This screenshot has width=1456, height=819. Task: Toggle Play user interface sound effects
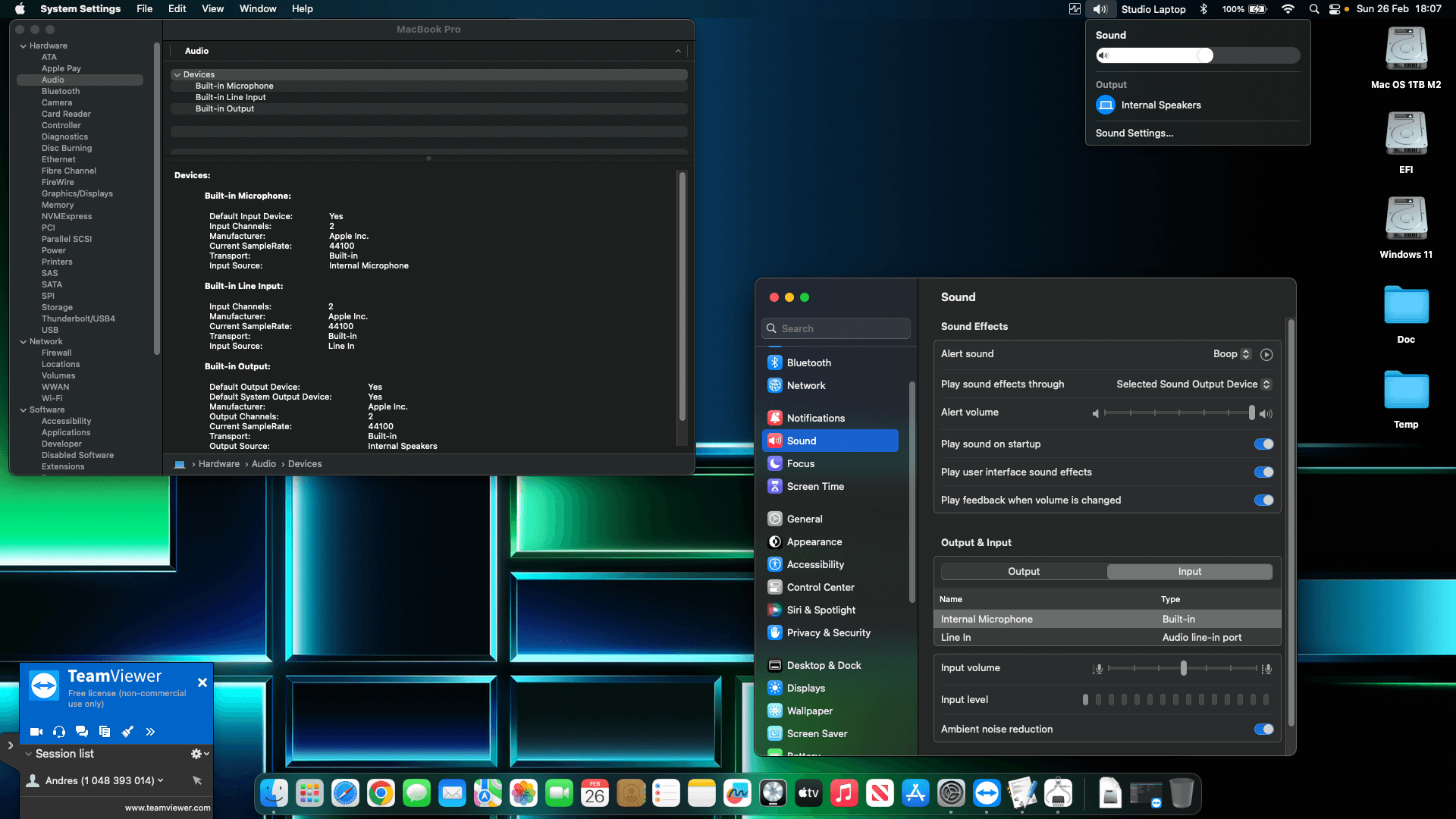point(1264,472)
